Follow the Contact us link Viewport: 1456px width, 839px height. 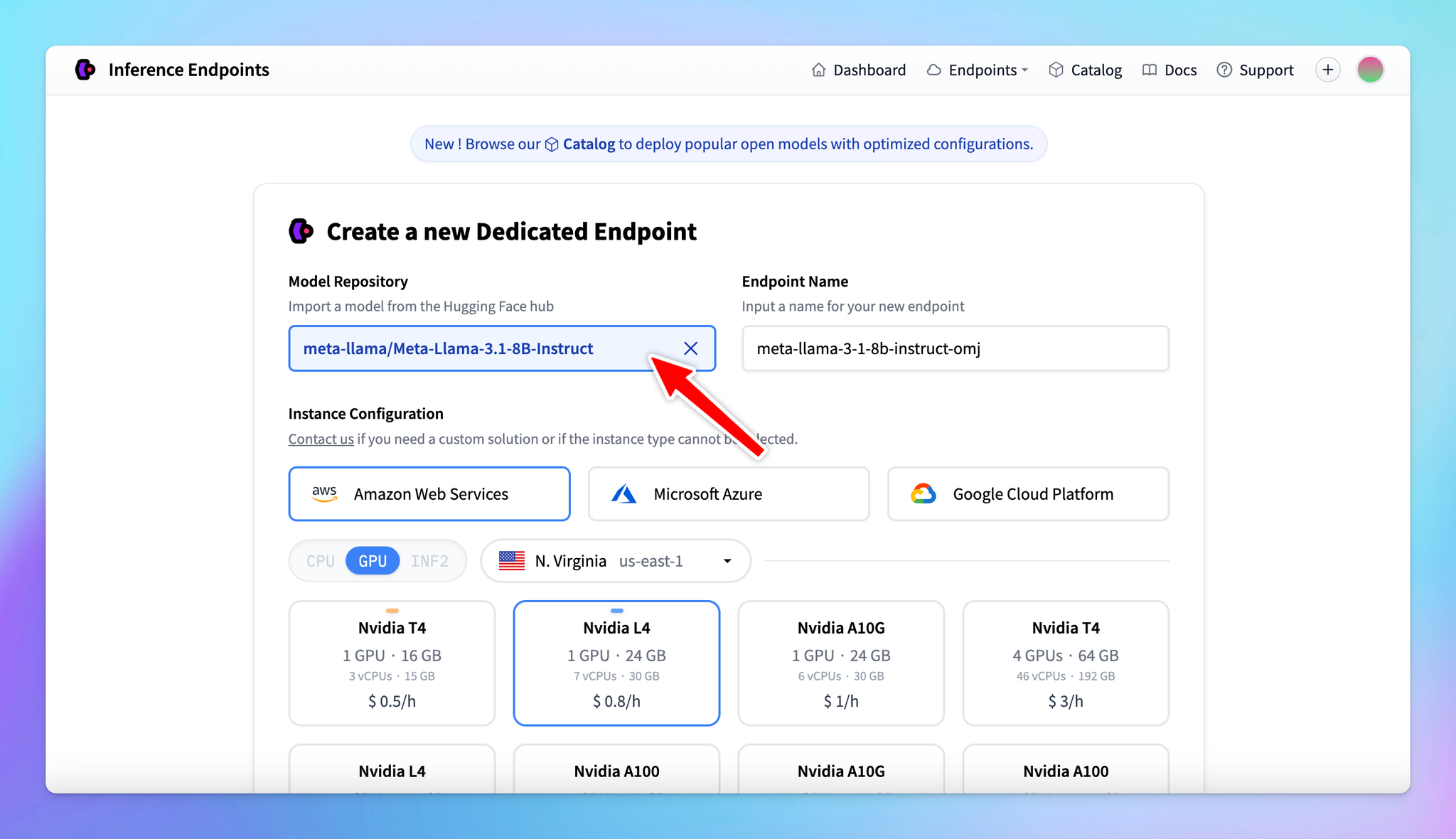[x=321, y=439]
